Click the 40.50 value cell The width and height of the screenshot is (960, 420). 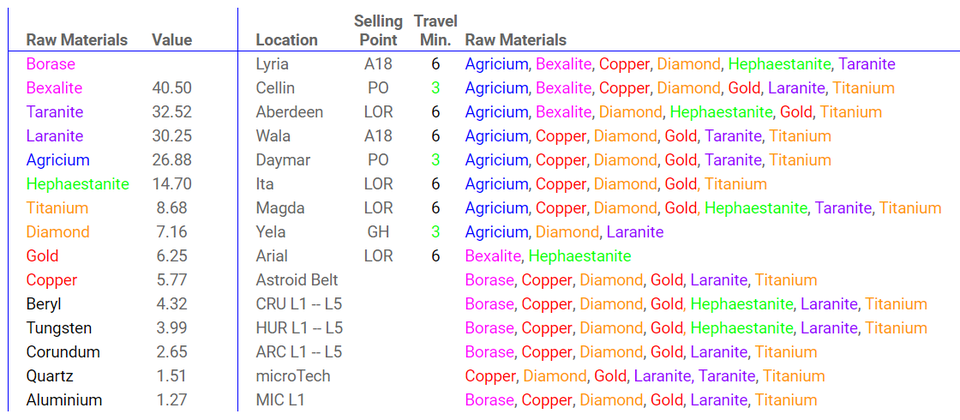coord(172,88)
